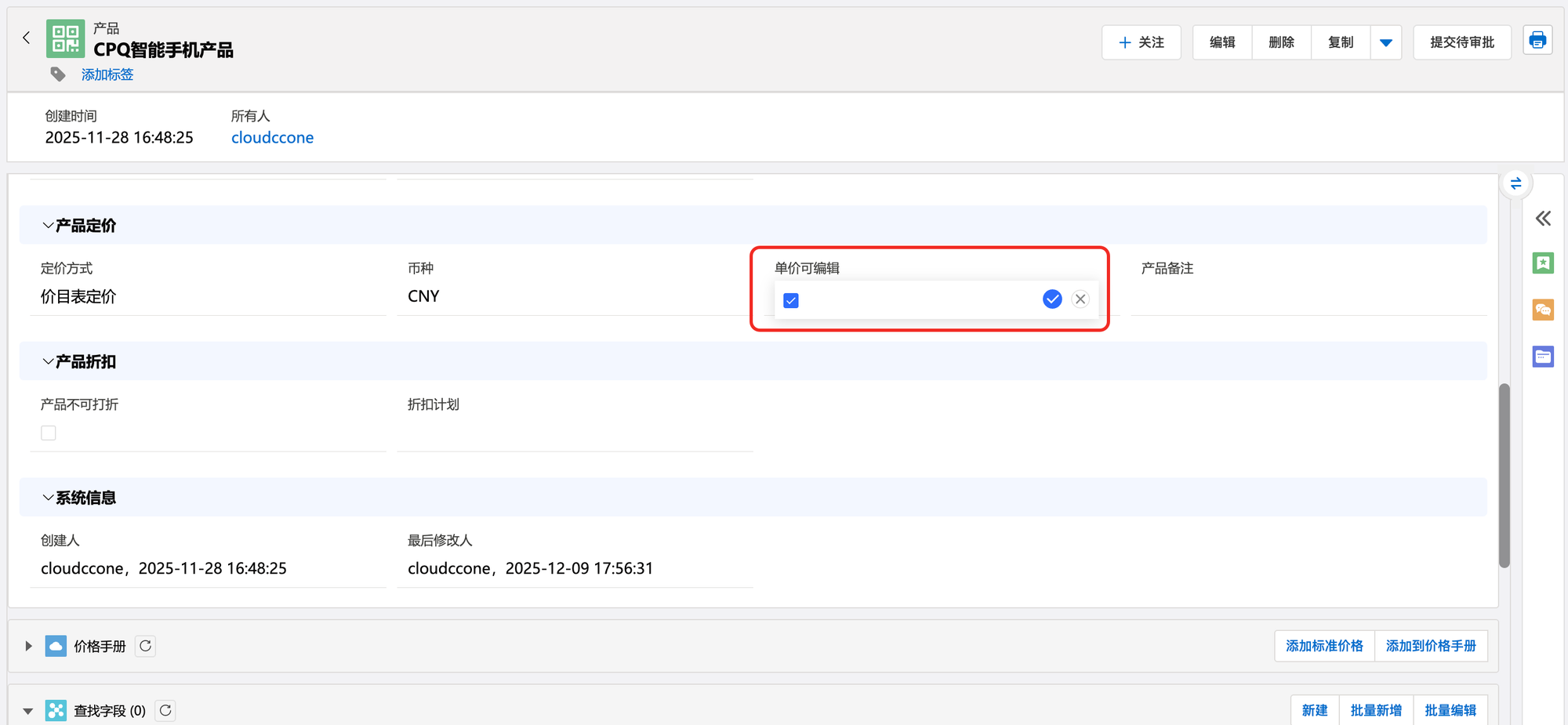1568x725 pixels.
Task: Open the orange chat sidebar icon
Action: pyautogui.click(x=1543, y=310)
